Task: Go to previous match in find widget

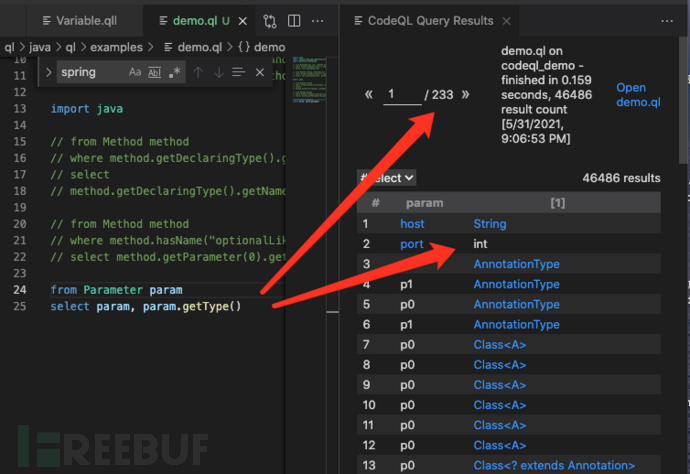Action: point(198,72)
